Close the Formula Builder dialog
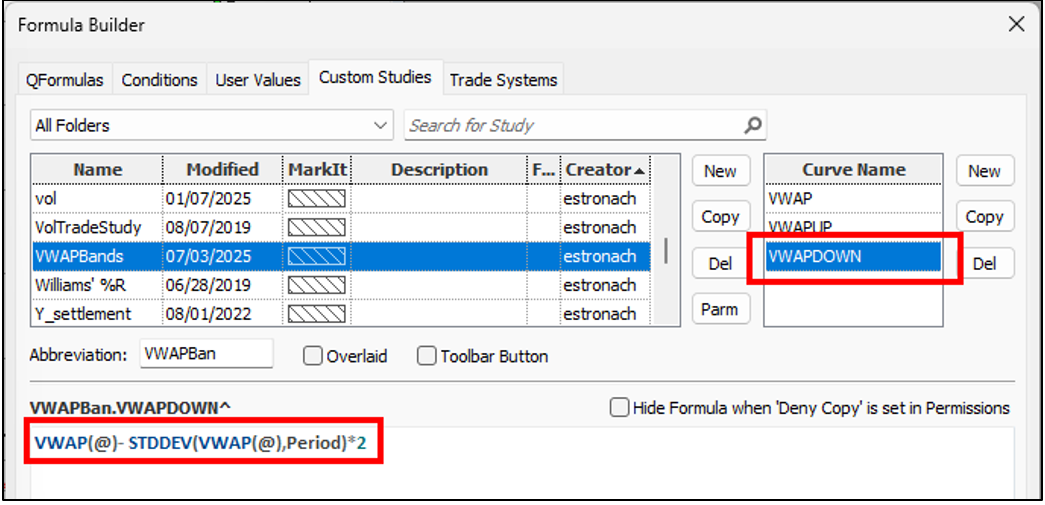This screenshot has width=1045, height=505. coord(1016,25)
